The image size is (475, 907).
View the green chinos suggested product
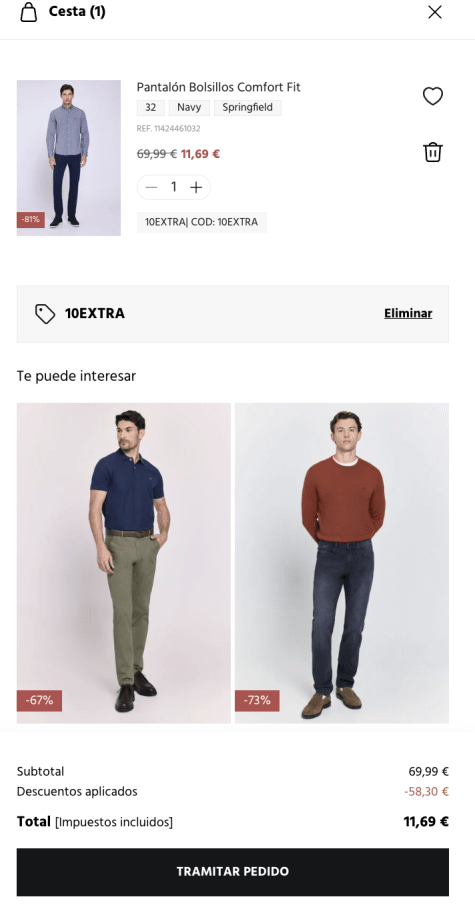124,563
